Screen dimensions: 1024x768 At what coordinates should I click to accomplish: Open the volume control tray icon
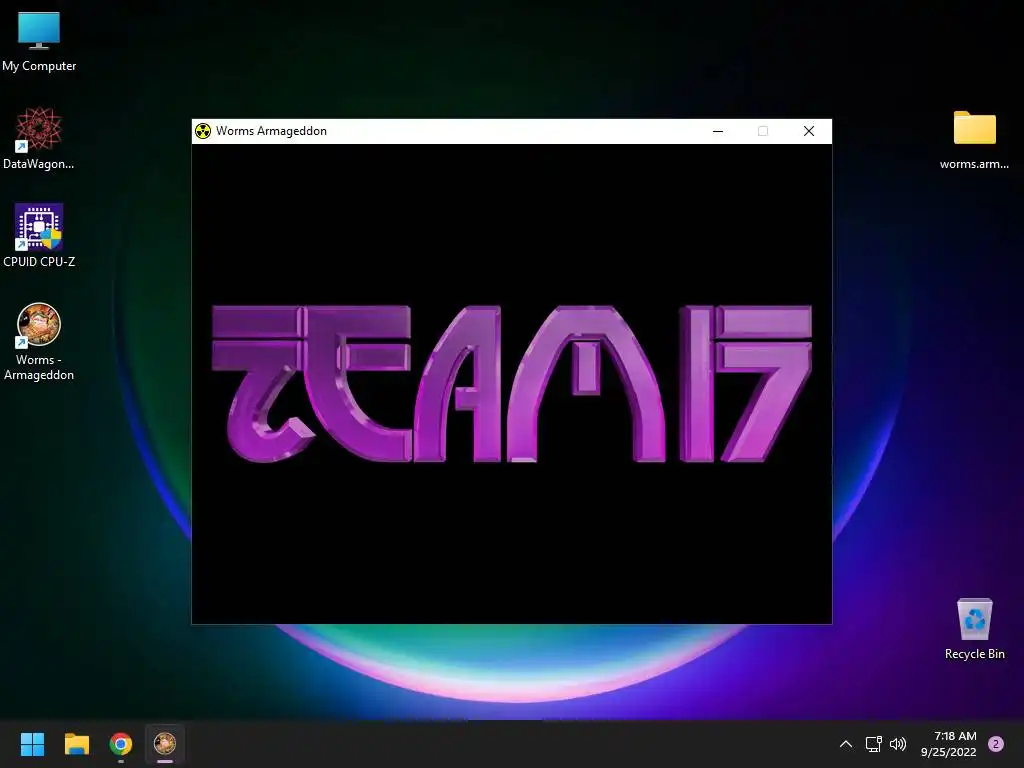click(x=898, y=744)
